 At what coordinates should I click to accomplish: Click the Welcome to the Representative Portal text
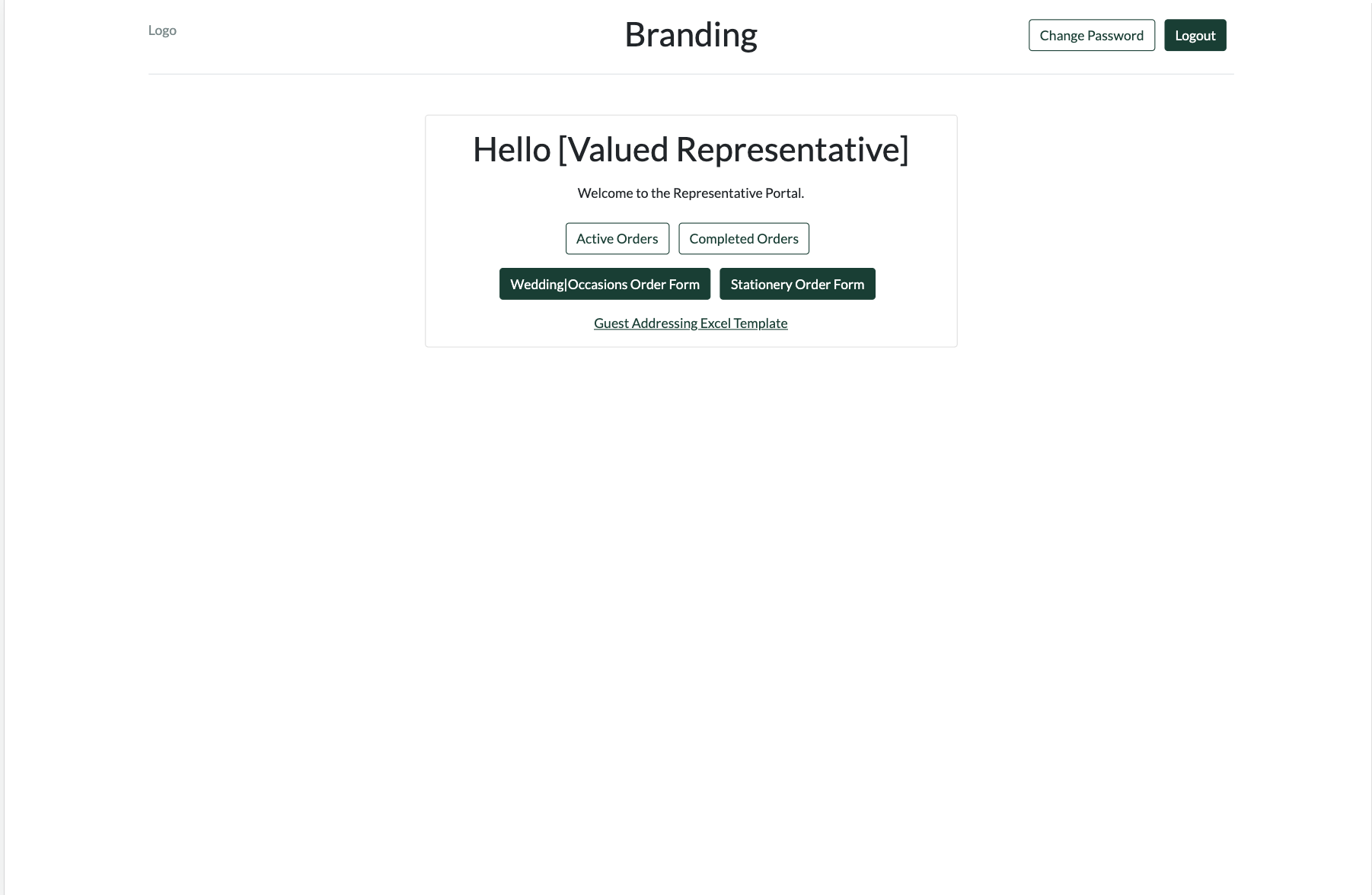tap(691, 193)
